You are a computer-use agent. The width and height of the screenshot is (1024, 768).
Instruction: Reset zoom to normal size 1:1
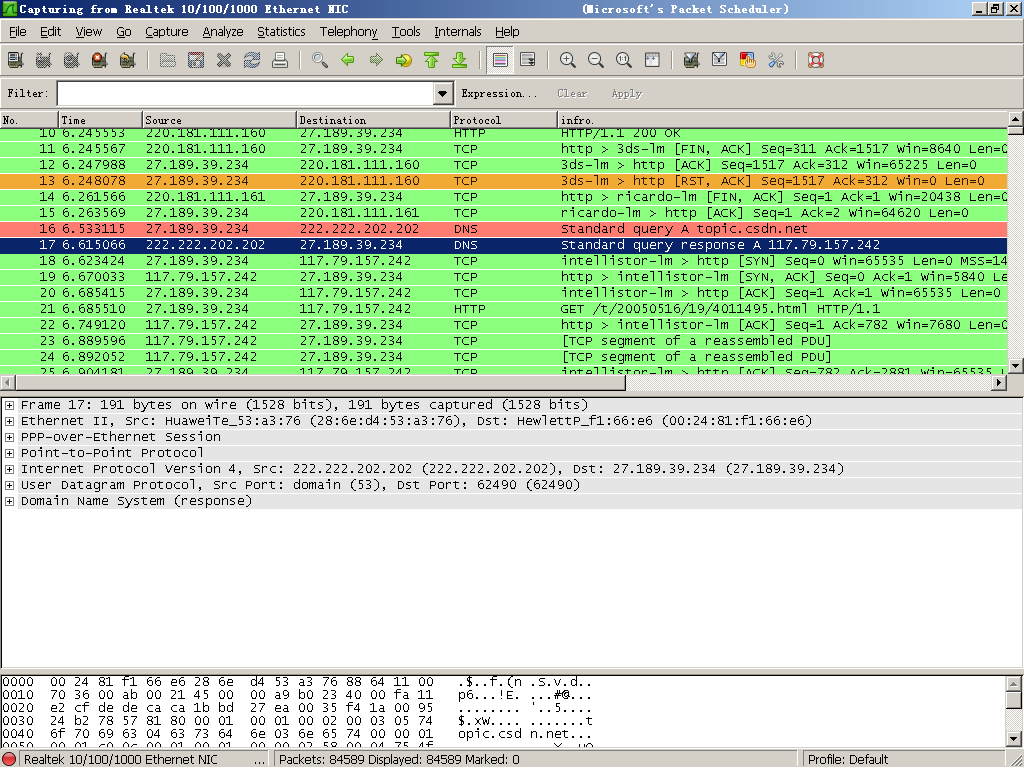pos(624,60)
